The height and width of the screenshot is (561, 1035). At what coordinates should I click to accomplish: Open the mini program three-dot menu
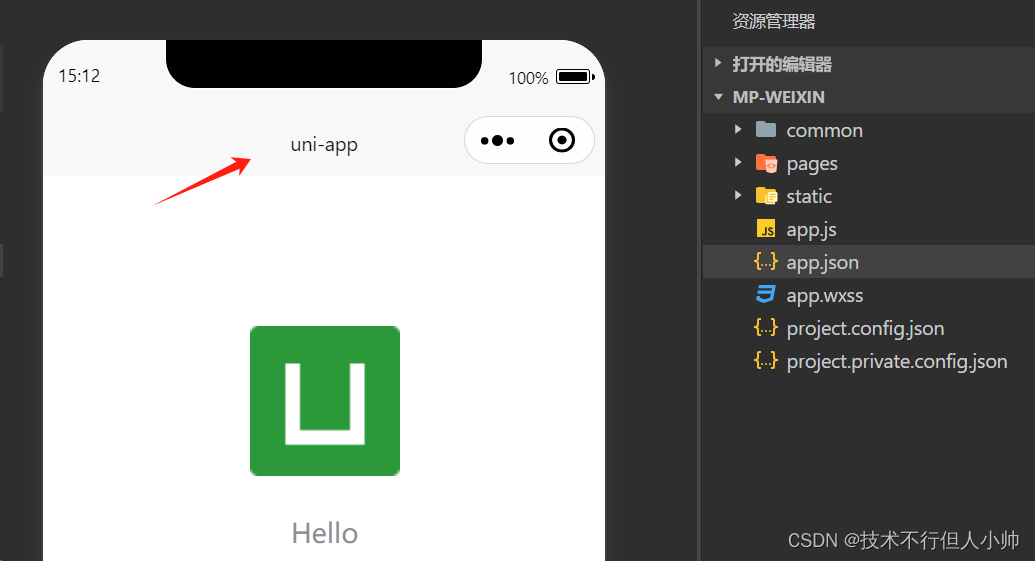point(497,141)
